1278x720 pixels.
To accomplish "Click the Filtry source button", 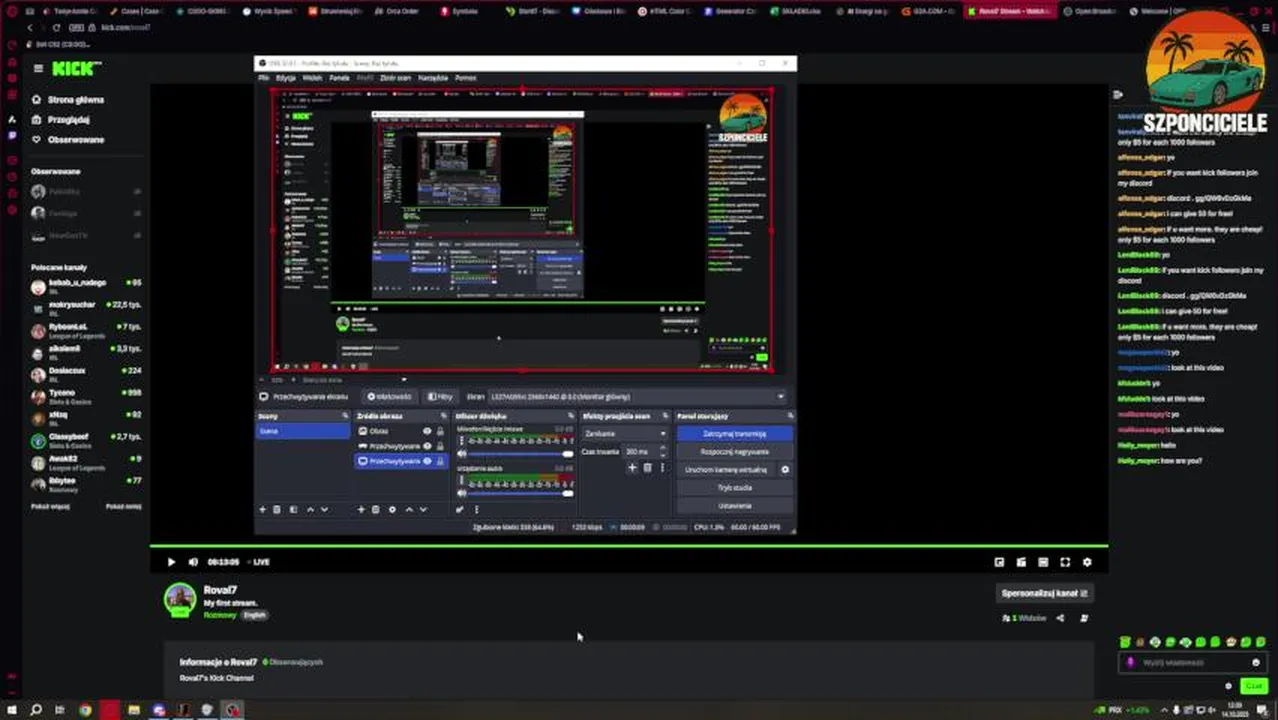I will tap(440, 397).
